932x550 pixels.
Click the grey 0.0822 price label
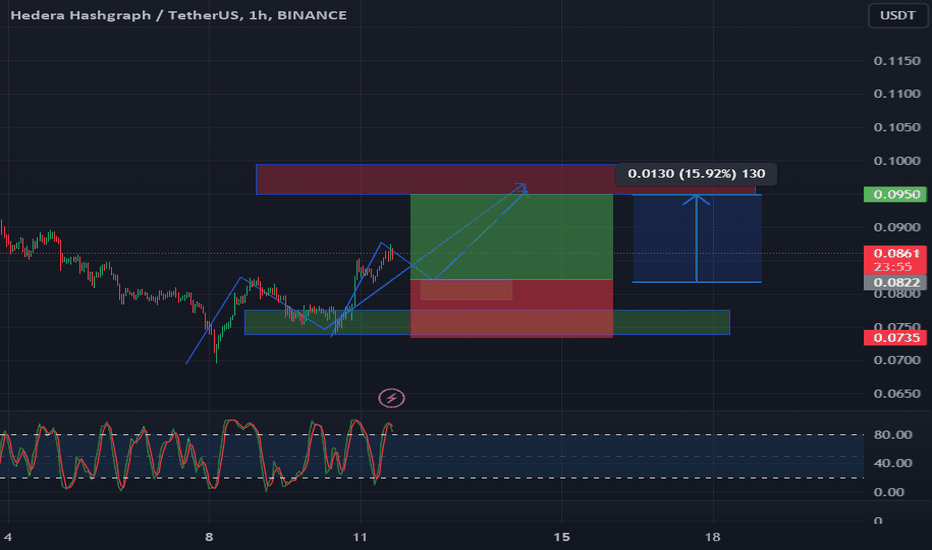895,282
